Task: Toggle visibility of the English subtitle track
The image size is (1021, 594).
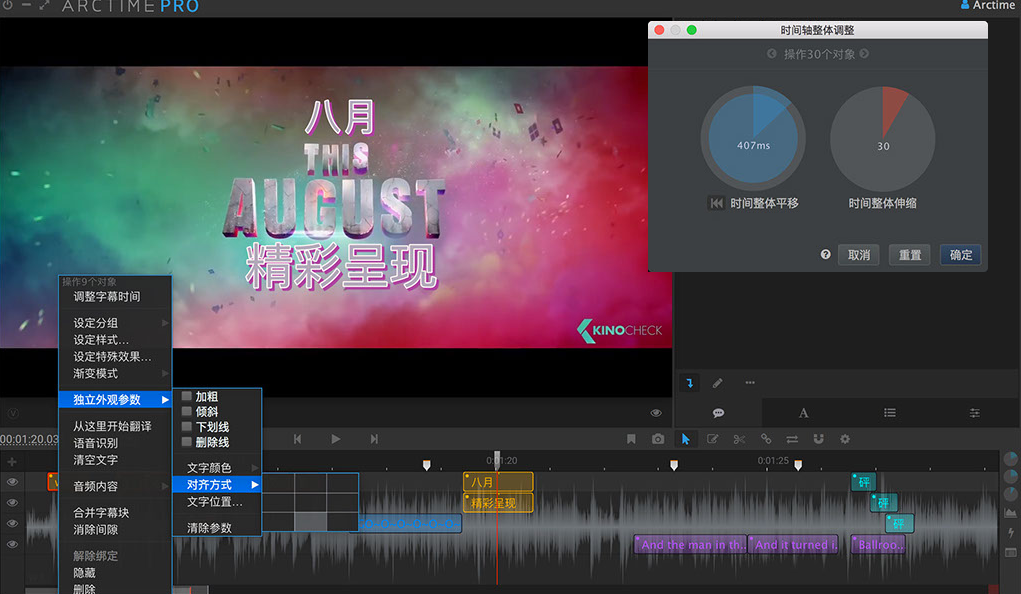Action: (12, 544)
